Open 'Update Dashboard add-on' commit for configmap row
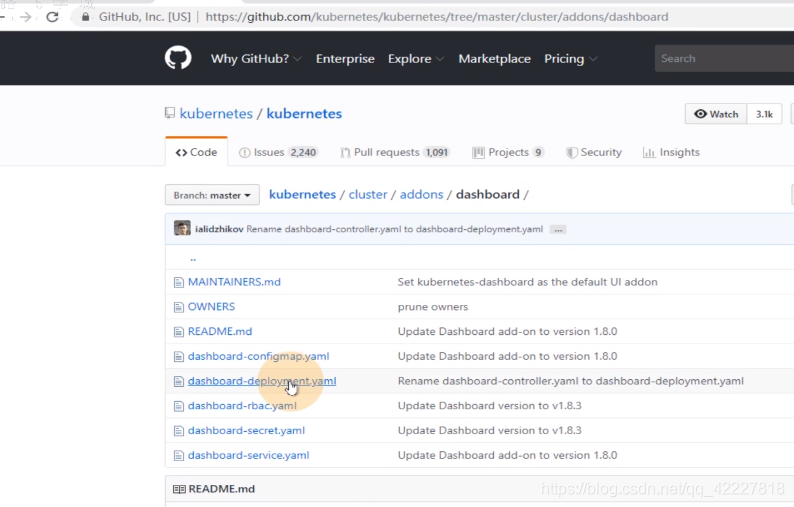Viewport: 794px width, 507px height. click(507, 356)
